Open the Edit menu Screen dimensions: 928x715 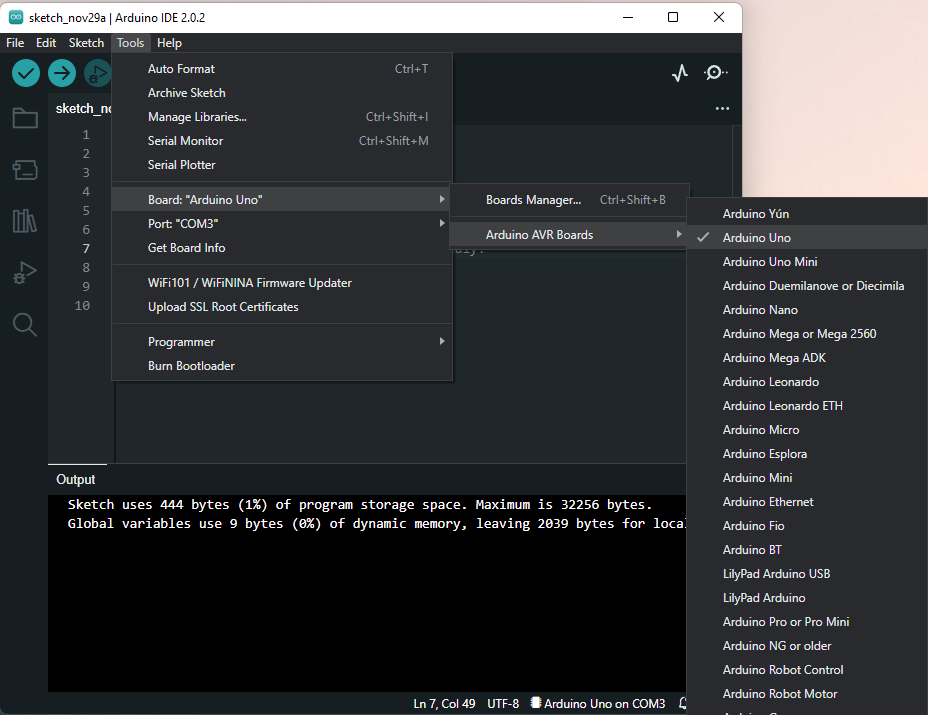click(x=46, y=43)
